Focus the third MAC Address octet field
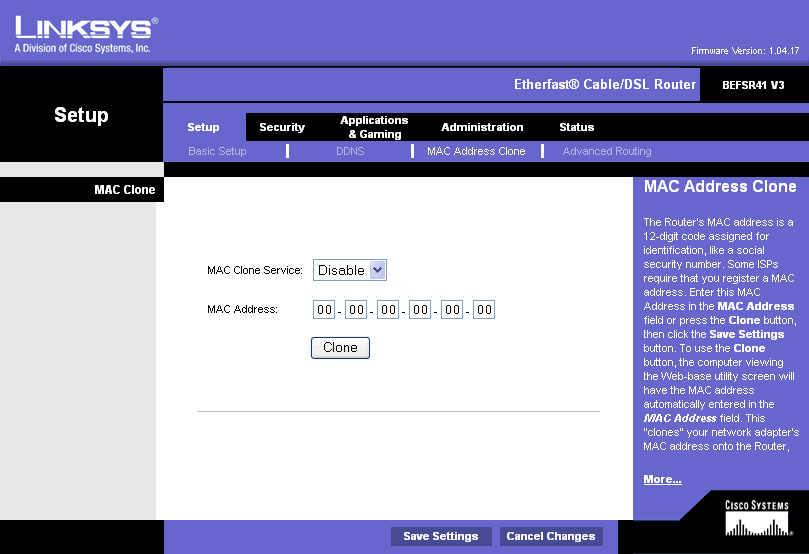The image size is (809, 554). pyautogui.click(x=388, y=309)
